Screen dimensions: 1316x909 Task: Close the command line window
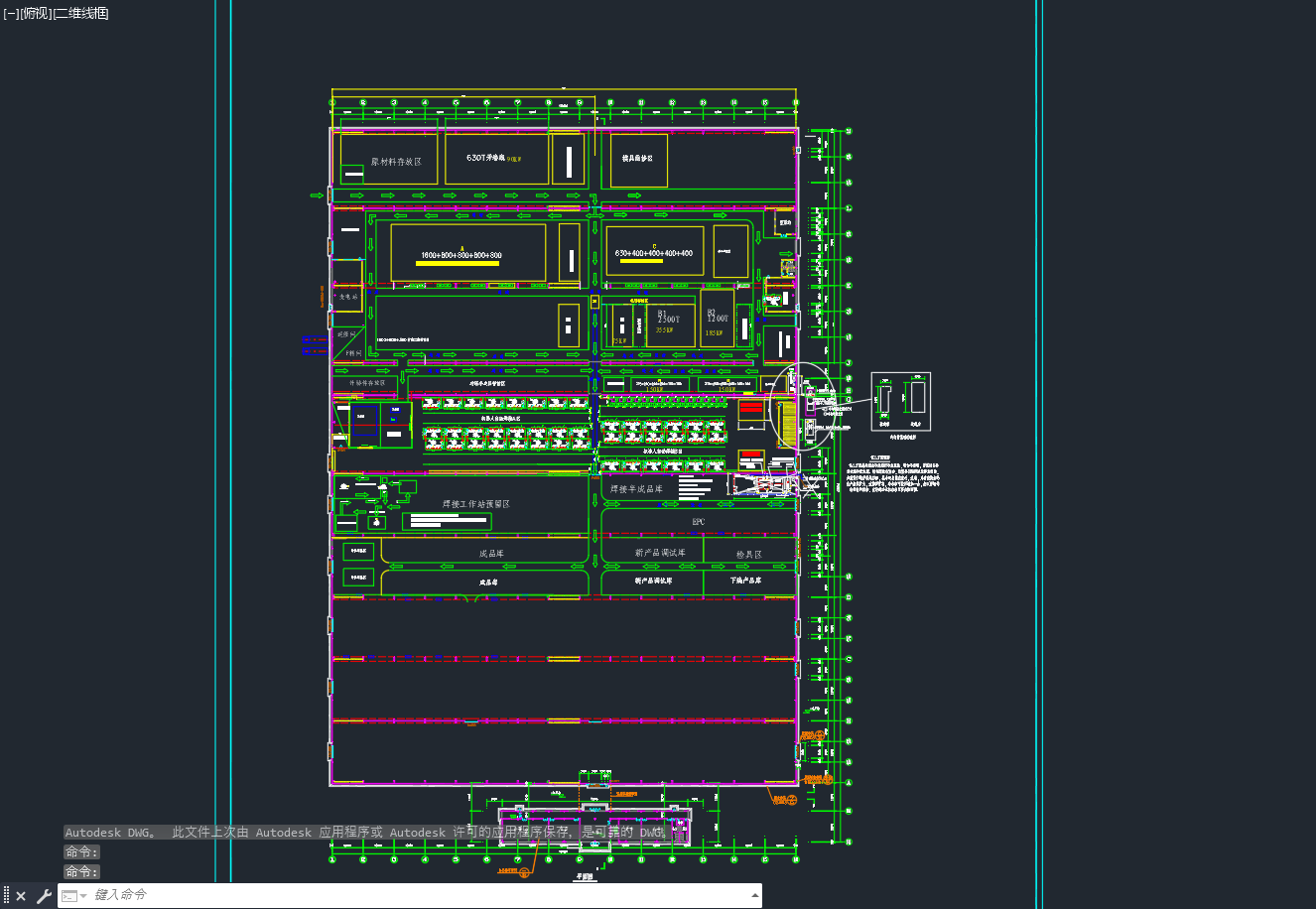click(21, 896)
